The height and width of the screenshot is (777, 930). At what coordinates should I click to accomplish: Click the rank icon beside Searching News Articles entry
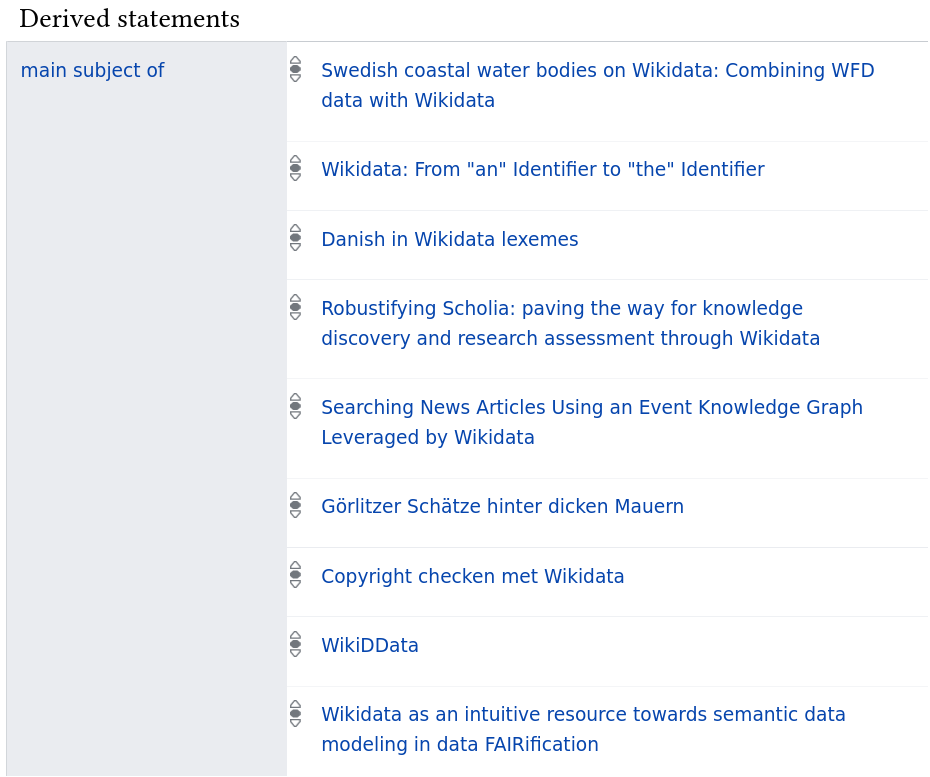click(295, 407)
